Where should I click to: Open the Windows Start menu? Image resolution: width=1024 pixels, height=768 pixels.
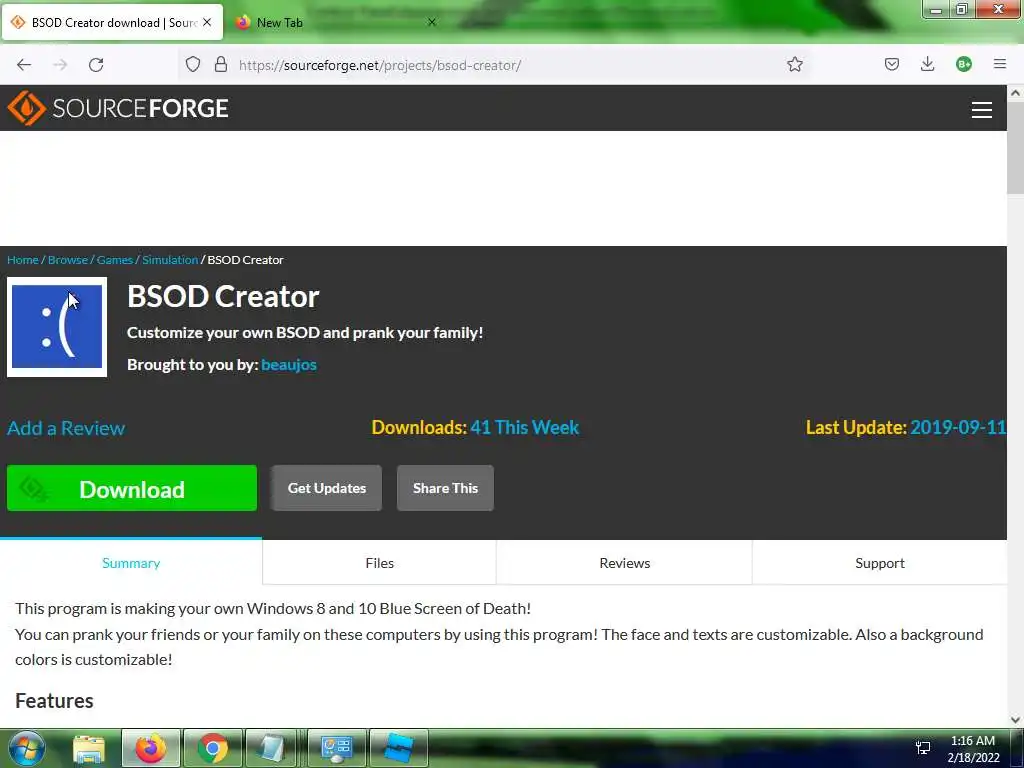27,748
